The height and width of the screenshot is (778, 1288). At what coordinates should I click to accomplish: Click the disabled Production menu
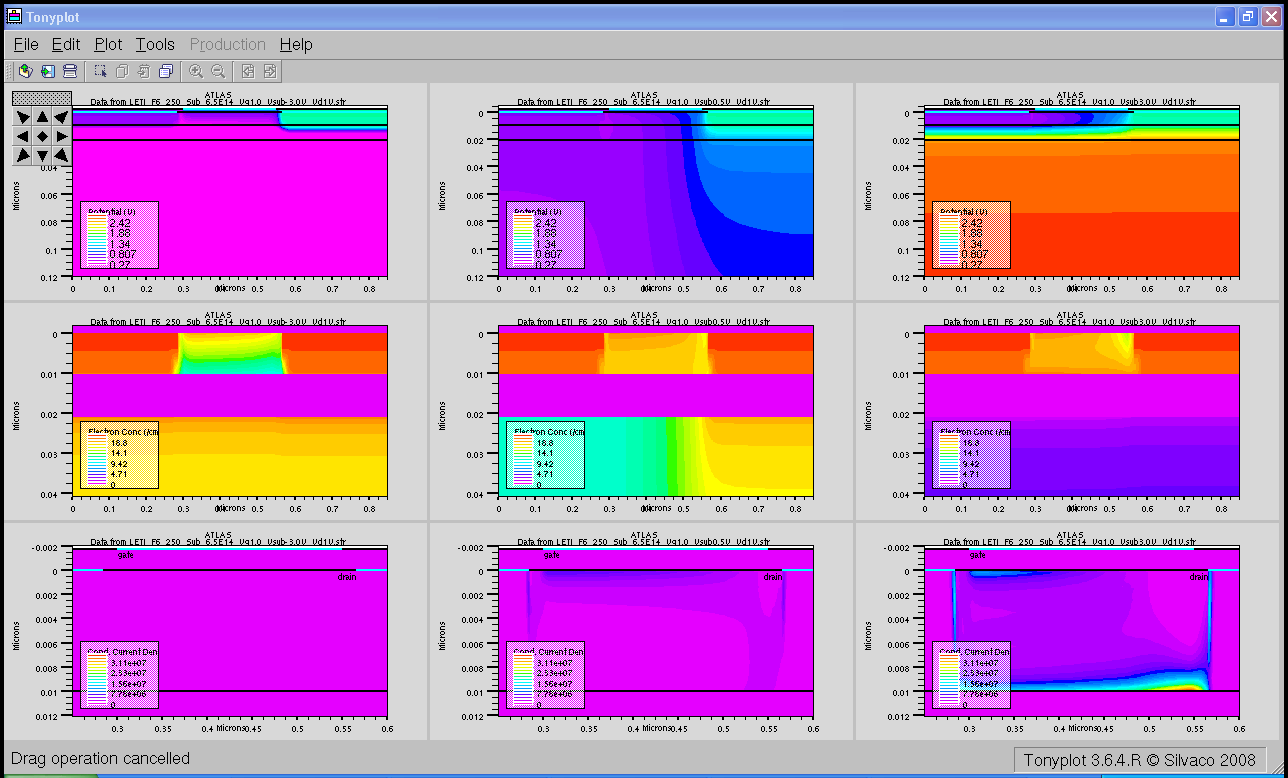pos(228,45)
